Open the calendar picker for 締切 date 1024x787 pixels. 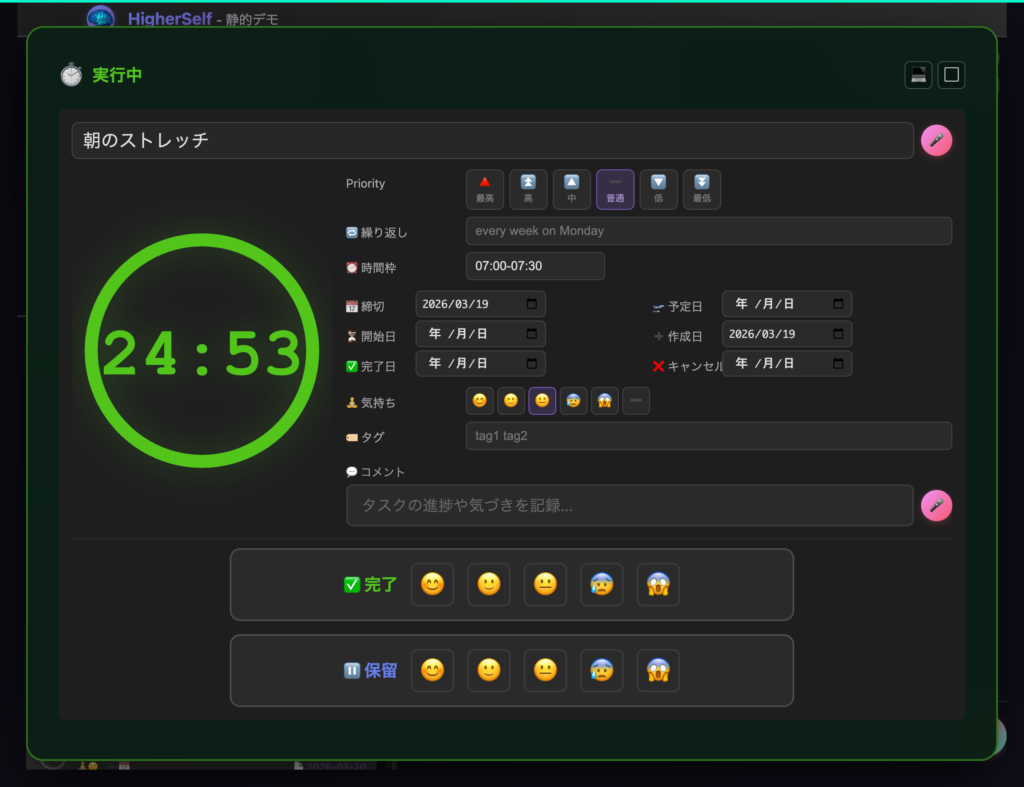coord(531,304)
